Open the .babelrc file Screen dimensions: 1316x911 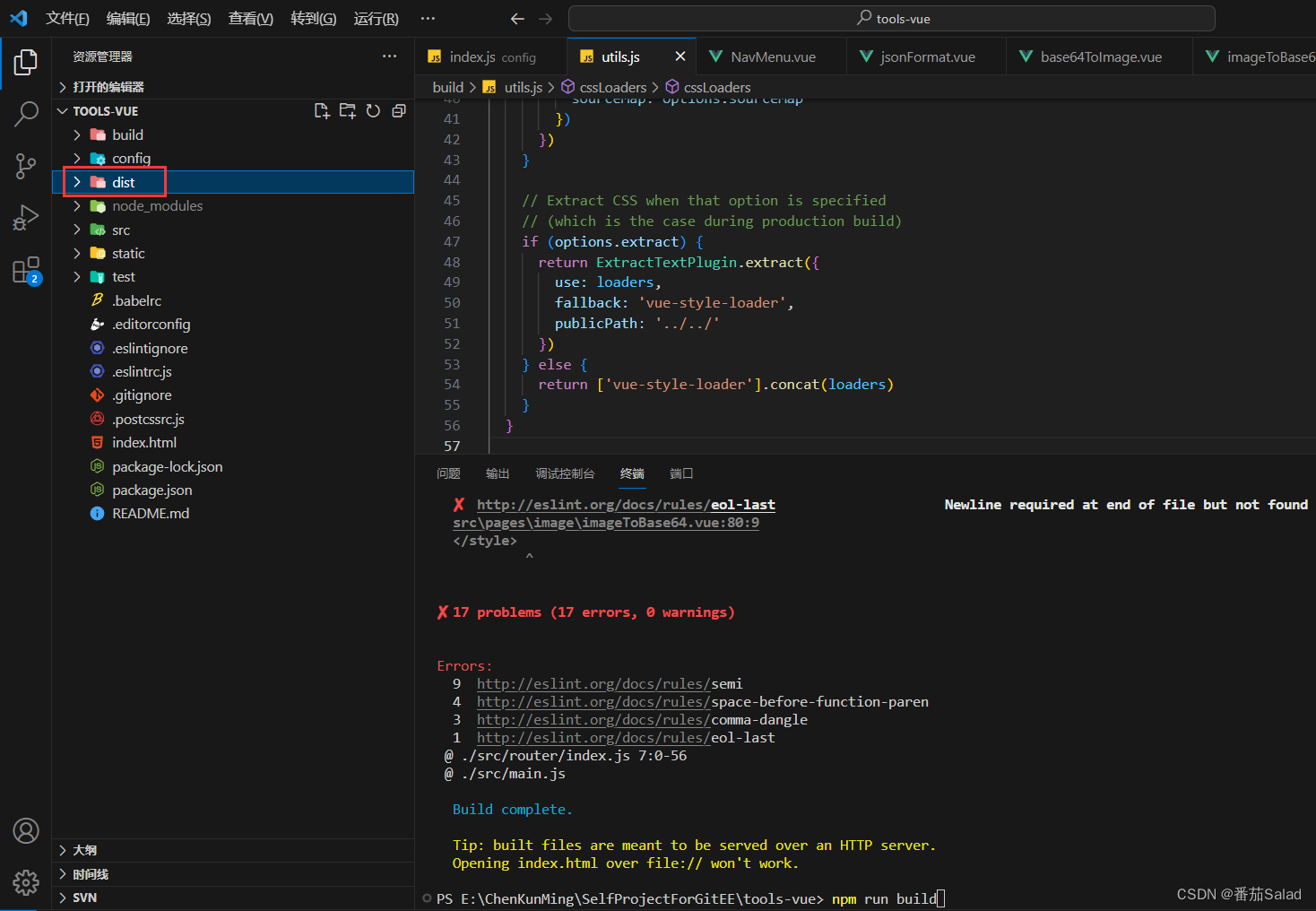coord(233,300)
